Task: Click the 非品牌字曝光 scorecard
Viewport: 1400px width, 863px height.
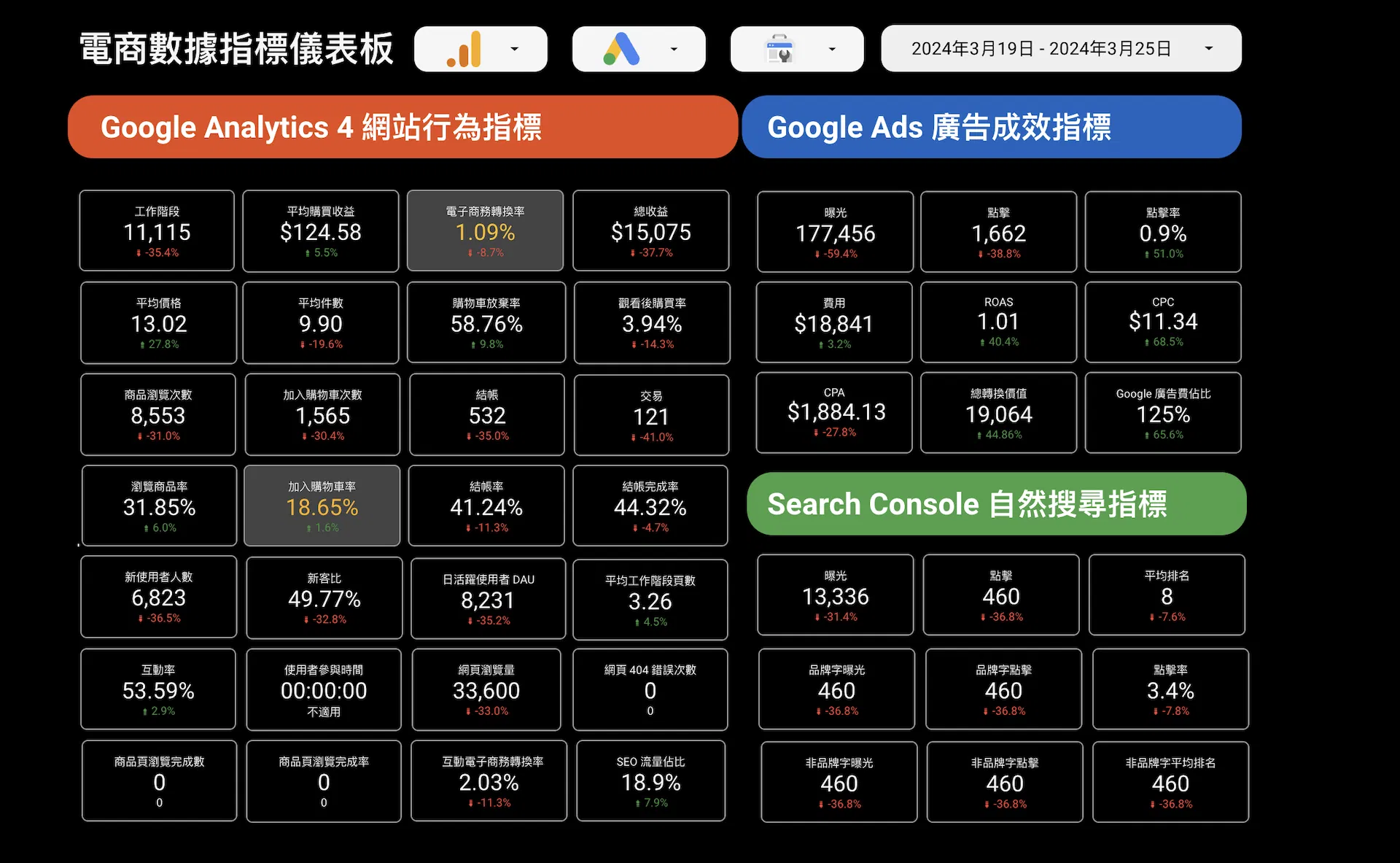Action: [x=839, y=781]
